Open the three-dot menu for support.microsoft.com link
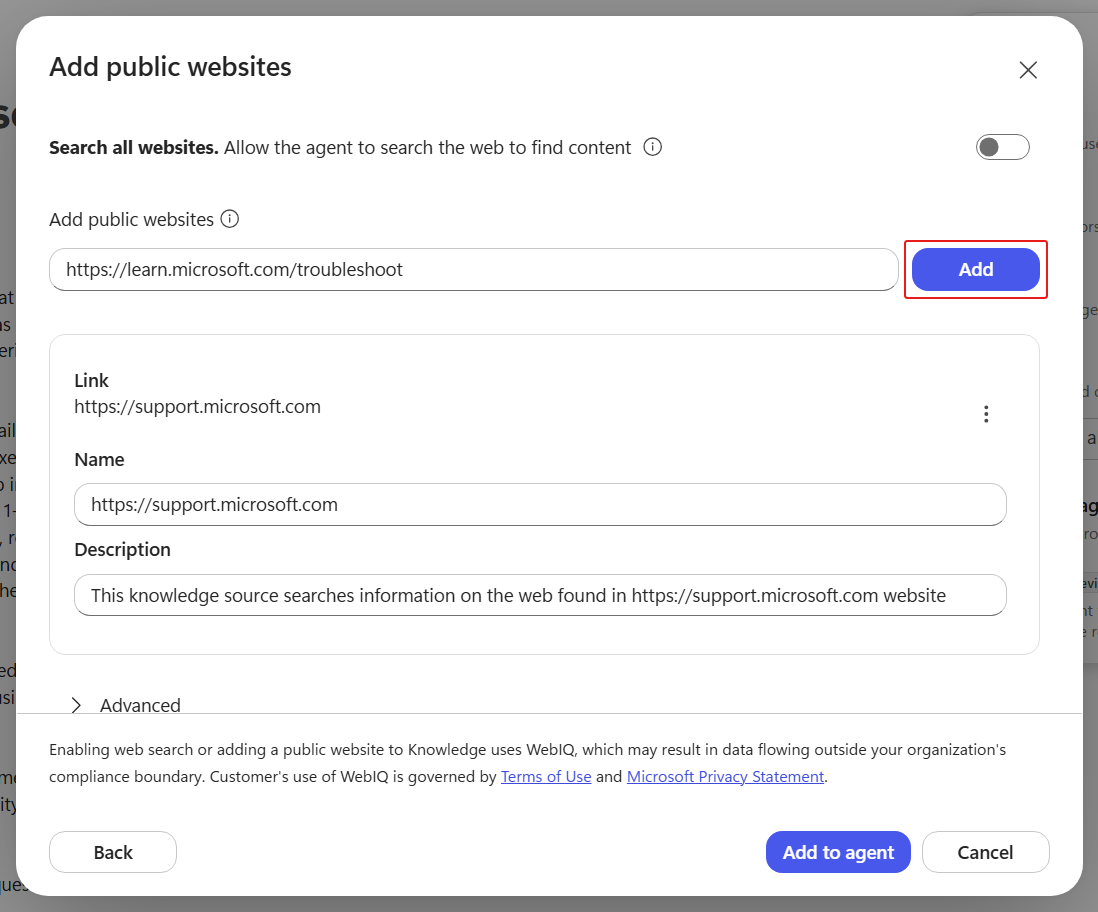The width and height of the screenshot is (1098, 912). pos(986,414)
